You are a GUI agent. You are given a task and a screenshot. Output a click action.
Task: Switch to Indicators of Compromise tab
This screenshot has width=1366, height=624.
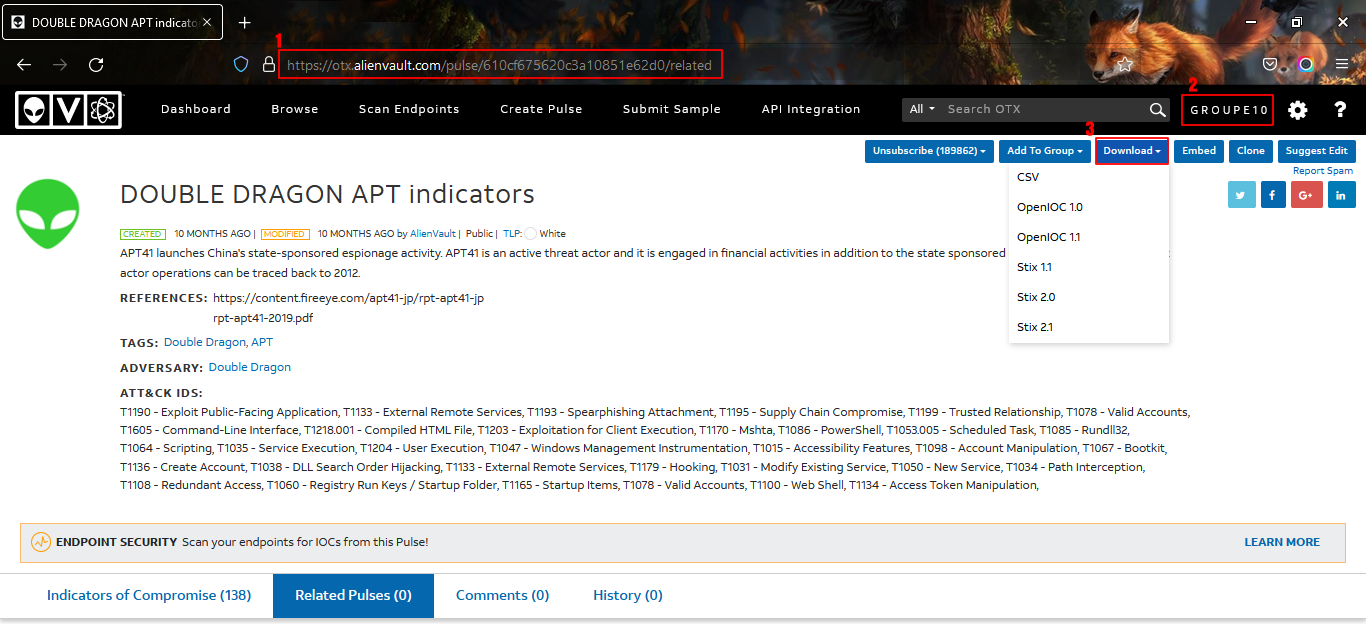pyautogui.click(x=149, y=595)
